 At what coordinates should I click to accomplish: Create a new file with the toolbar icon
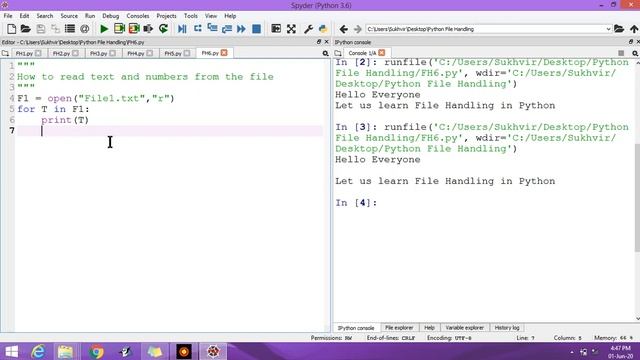(11, 29)
